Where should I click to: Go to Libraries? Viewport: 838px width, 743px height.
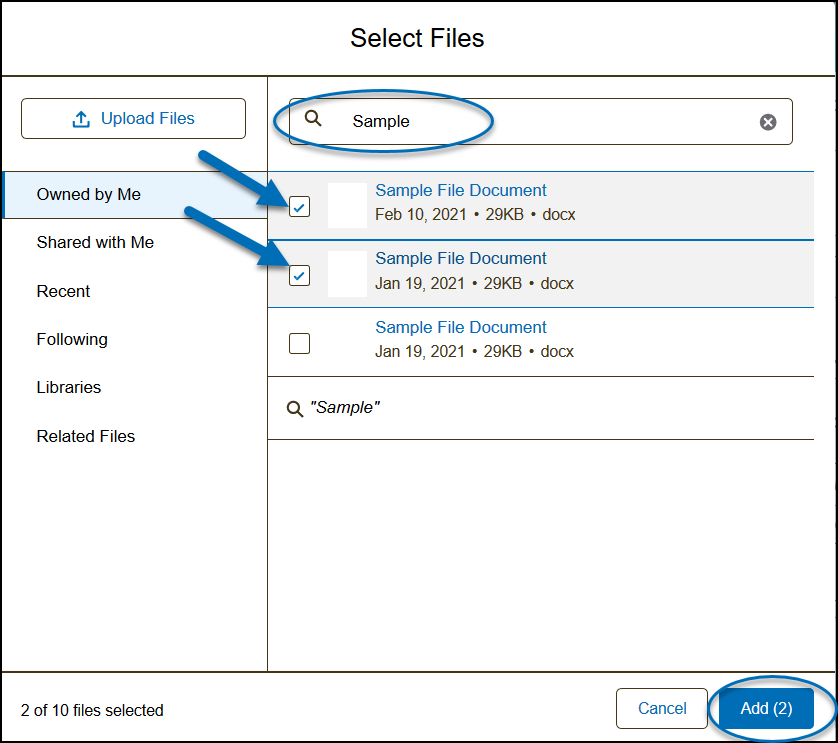(x=69, y=388)
